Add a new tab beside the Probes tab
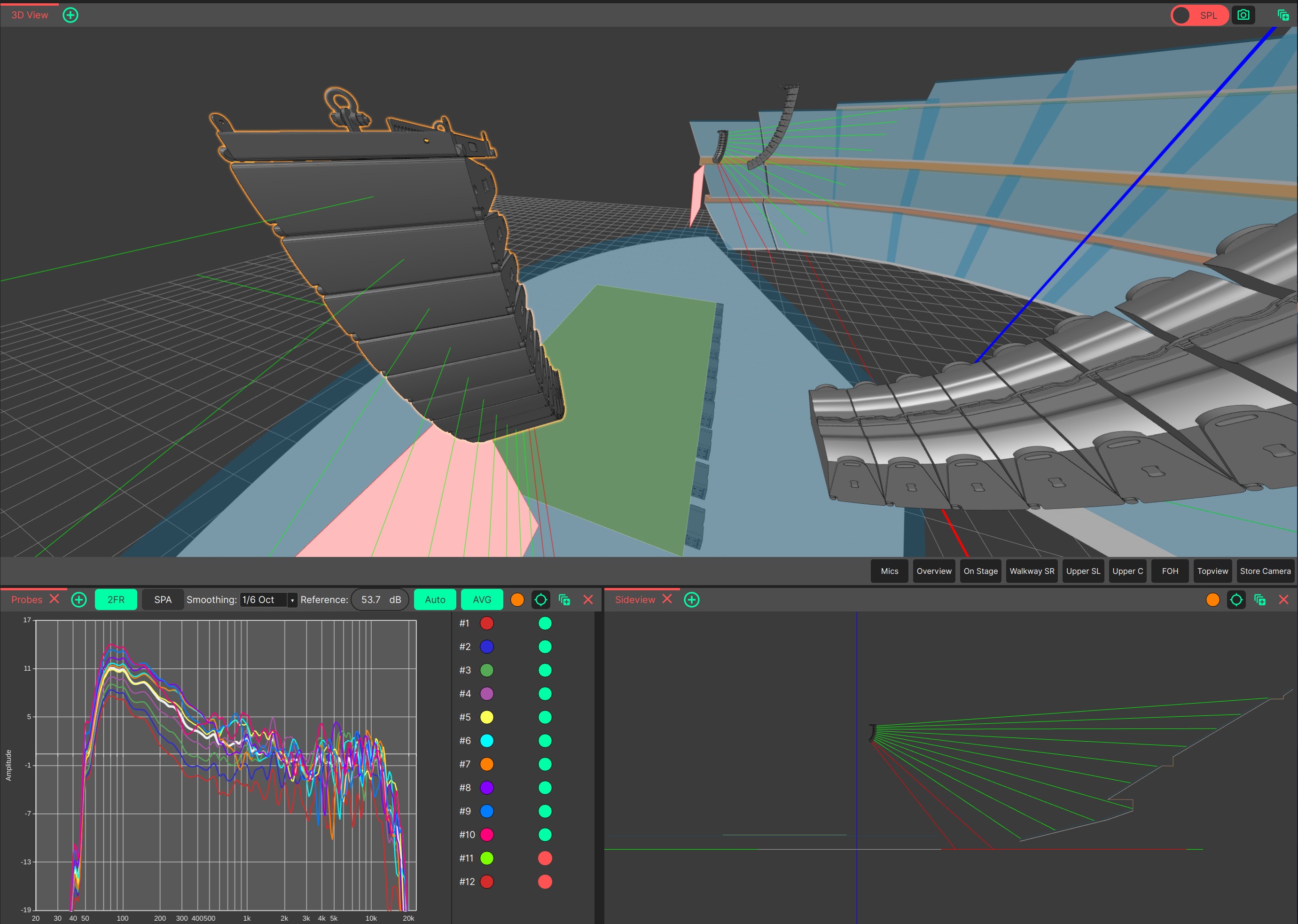1298x924 pixels. click(79, 600)
